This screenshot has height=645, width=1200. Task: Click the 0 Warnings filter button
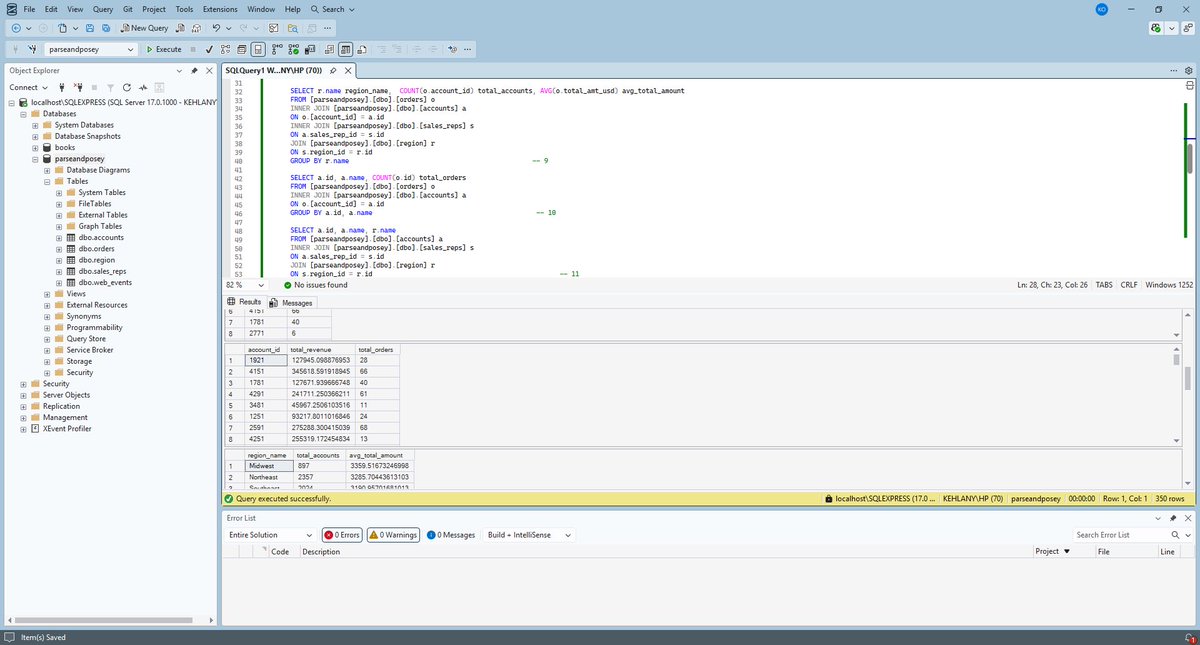click(x=393, y=535)
